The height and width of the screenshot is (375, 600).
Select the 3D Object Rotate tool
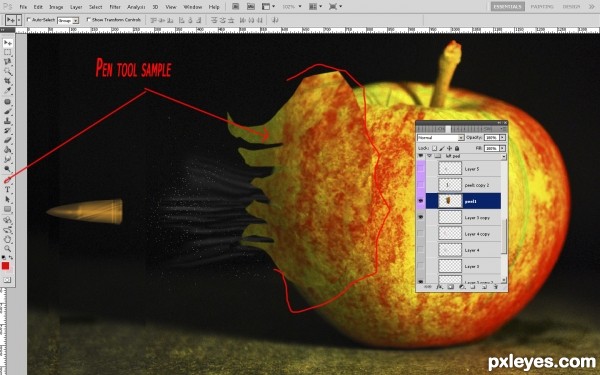[x=8, y=220]
